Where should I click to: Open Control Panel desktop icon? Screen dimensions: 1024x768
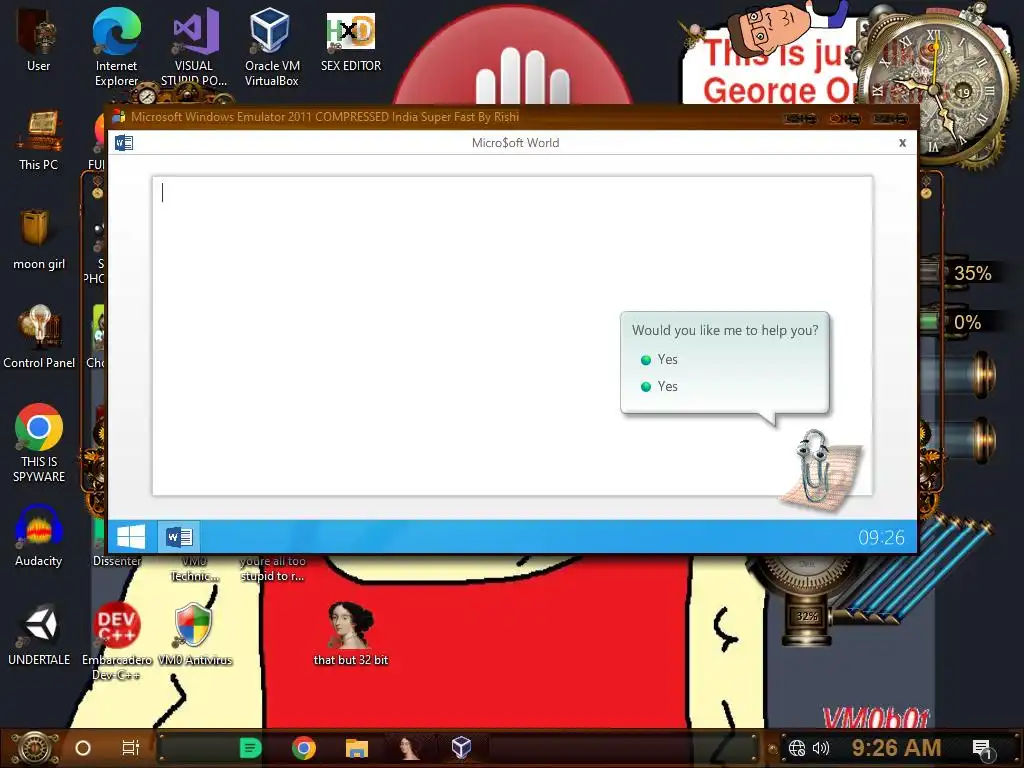[39, 338]
